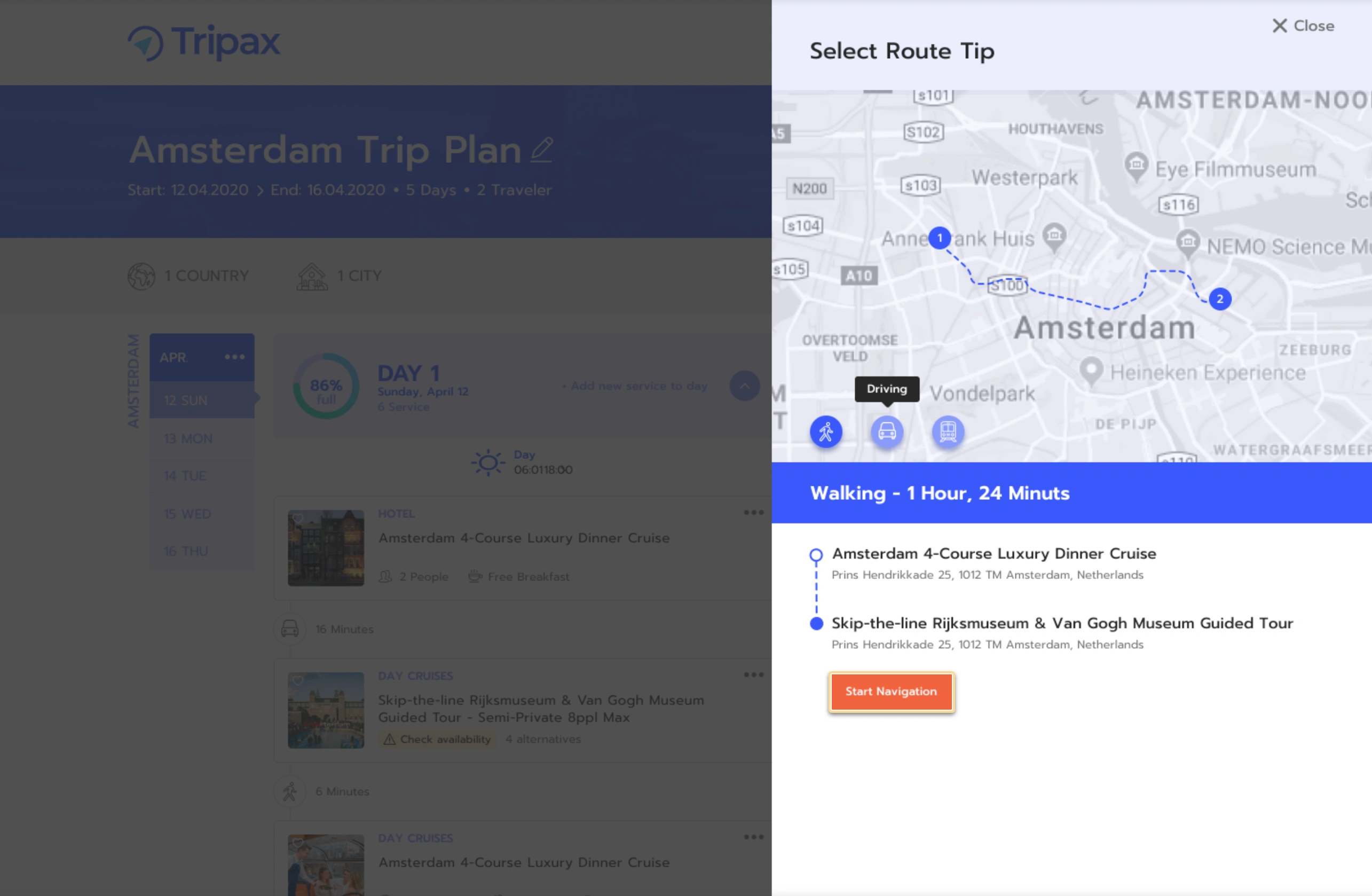Open the APR month options menu
1372x896 pixels.
(x=234, y=357)
